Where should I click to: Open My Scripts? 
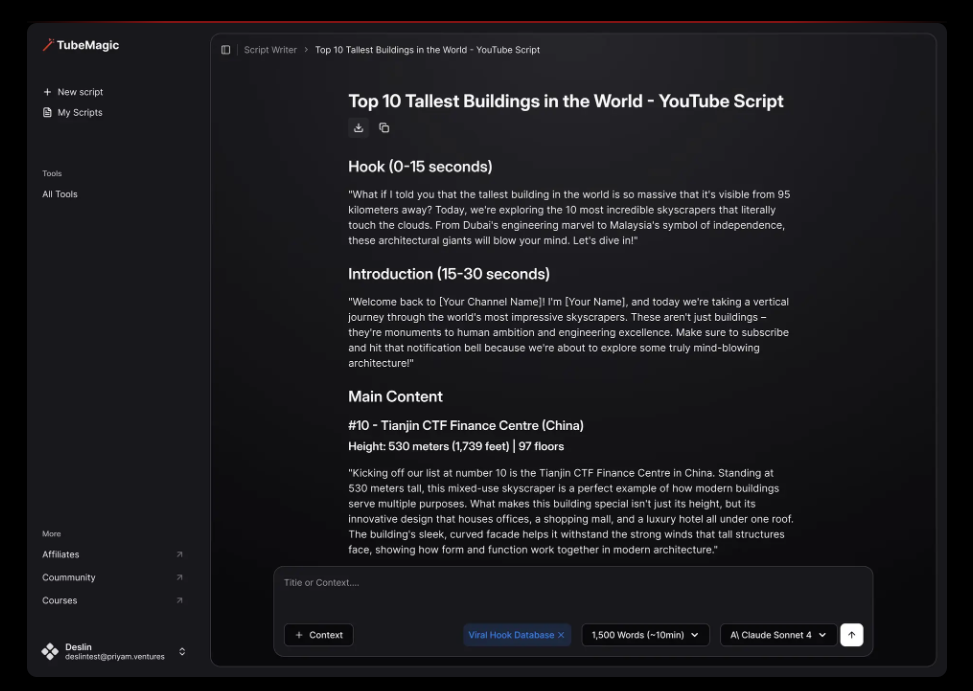click(73, 112)
